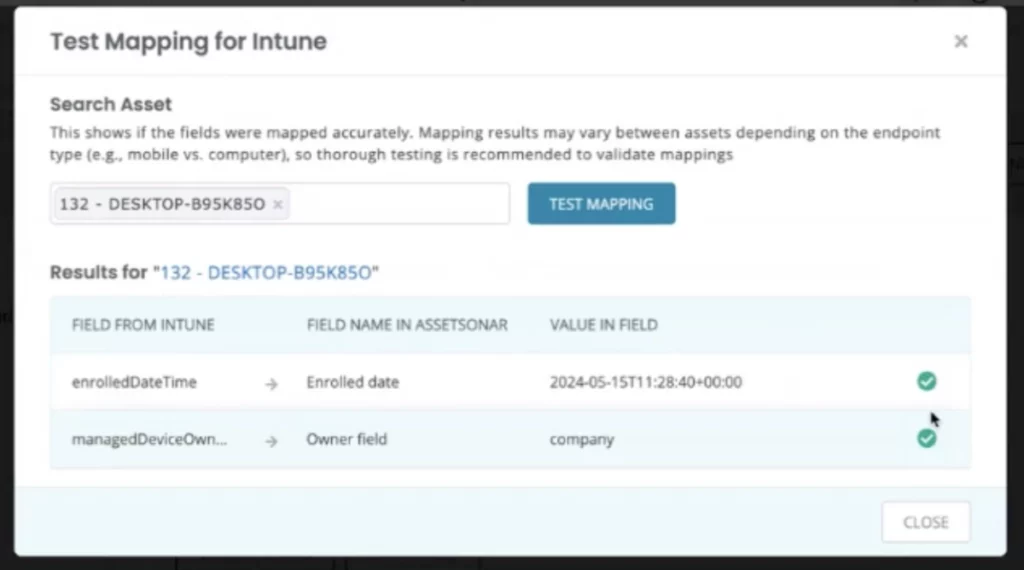This screenshot has width=1024, height=570.
Task: Click the Owner field AssetSonar name
Action: pos(346,439)
